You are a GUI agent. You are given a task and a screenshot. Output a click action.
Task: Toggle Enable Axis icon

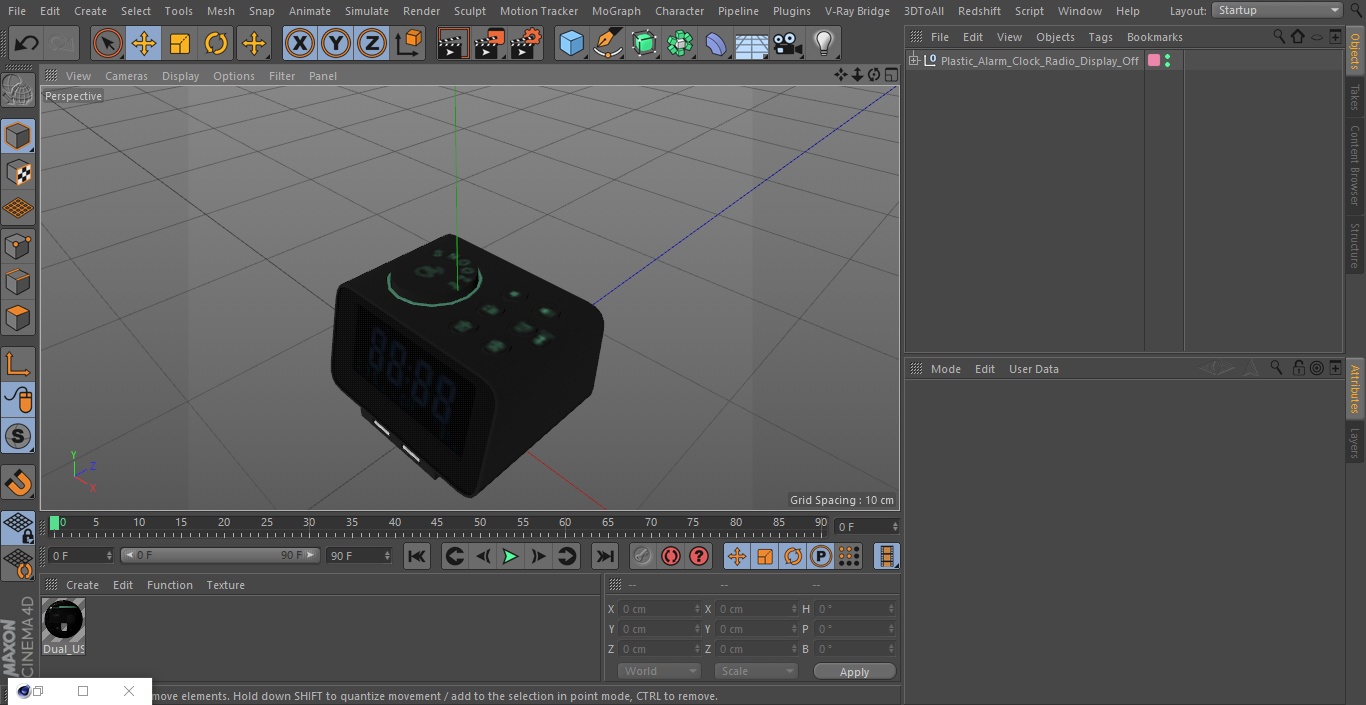pos(18,363)
